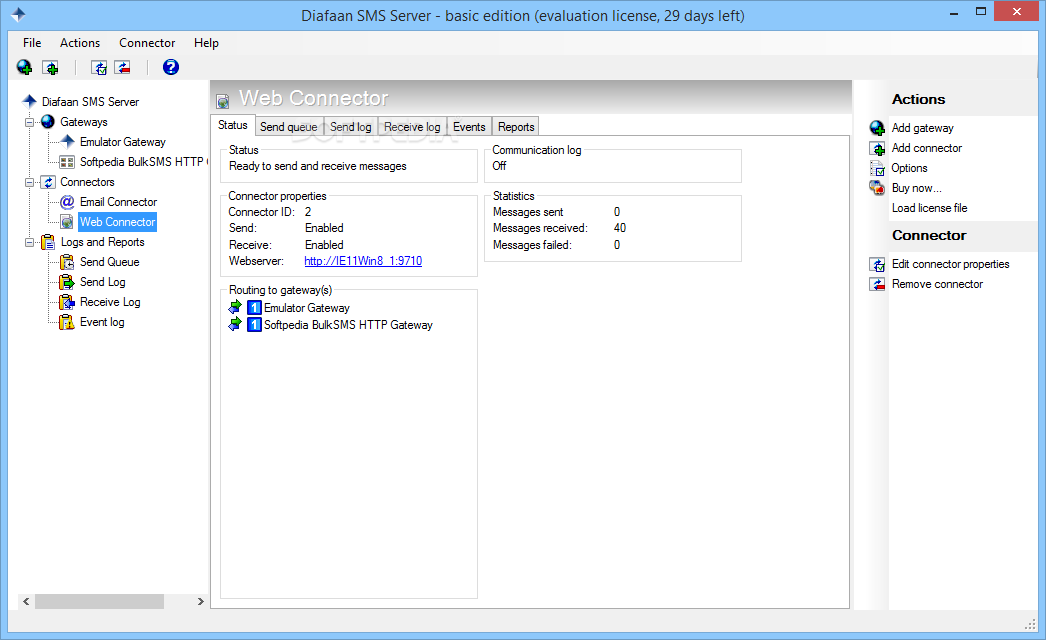Click the Send Queue tree icon
This screenshot has height=640, width=1046.
pyautogui.click(x=67, y=262)
